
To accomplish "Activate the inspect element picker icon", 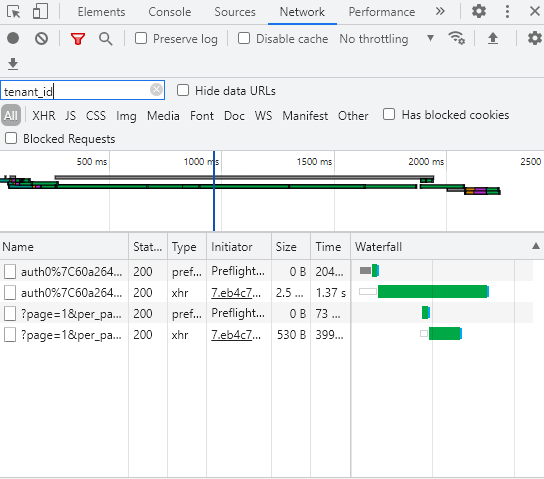I will click(x=14, y=12).
